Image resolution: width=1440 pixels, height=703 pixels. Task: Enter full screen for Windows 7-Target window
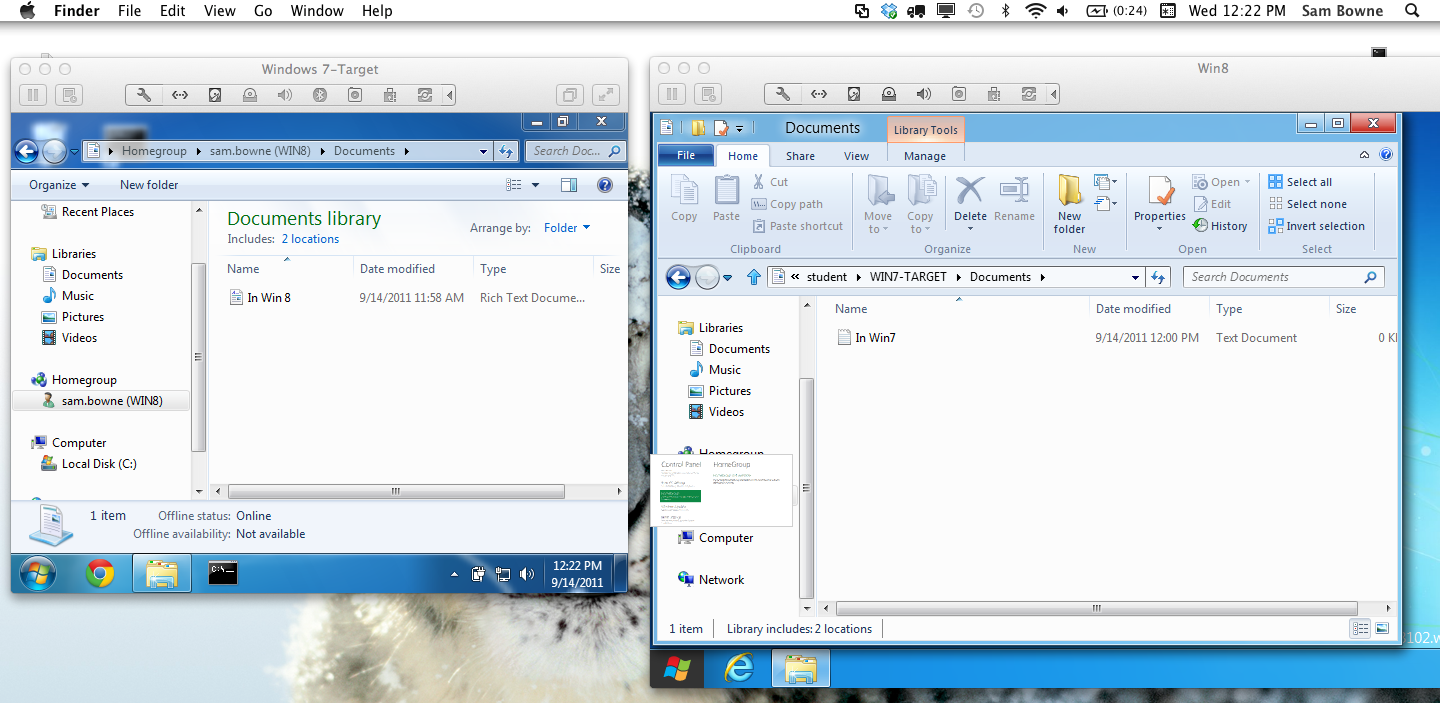[605, 95]
